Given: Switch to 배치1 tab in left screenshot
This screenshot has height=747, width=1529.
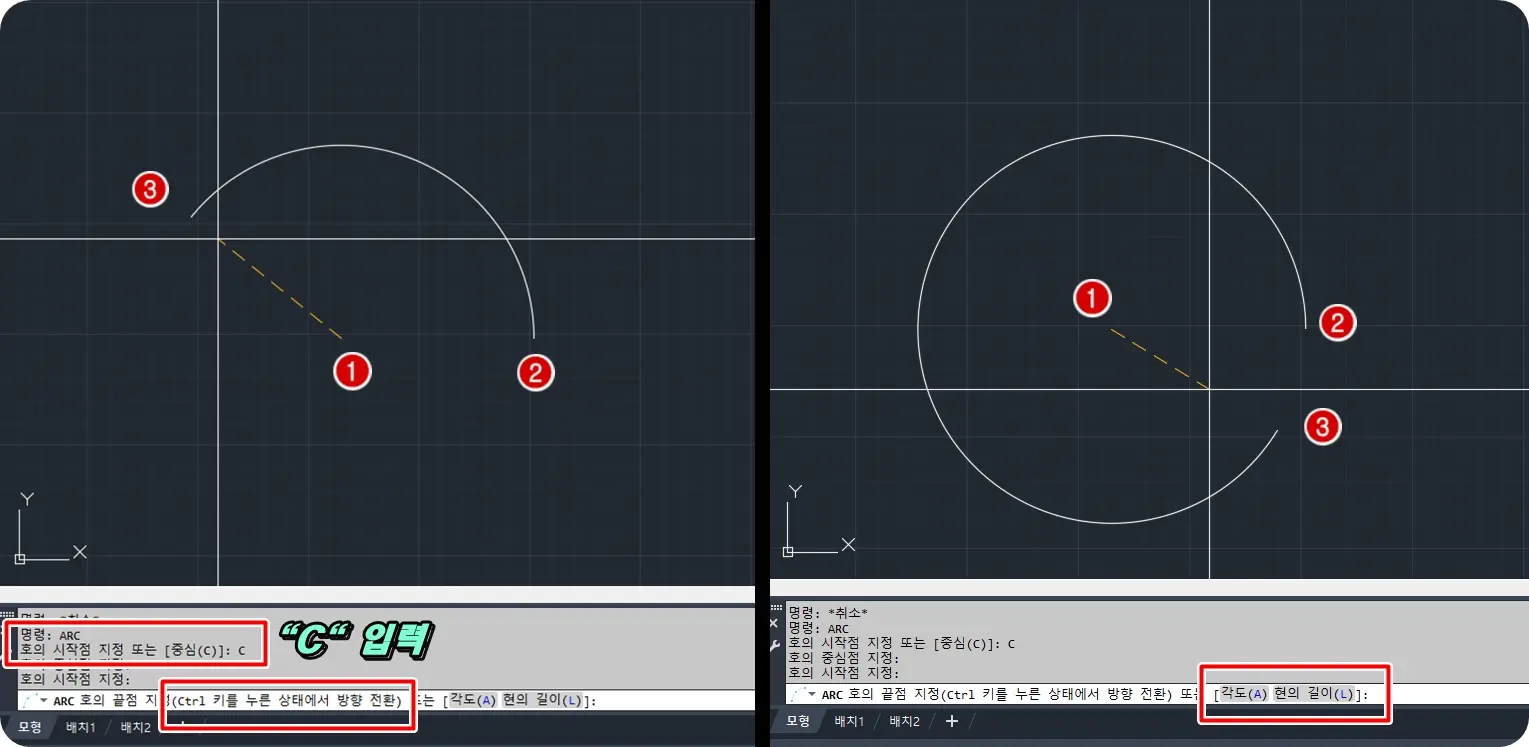Looking at the screenshot, I should [x=81, y=727].
